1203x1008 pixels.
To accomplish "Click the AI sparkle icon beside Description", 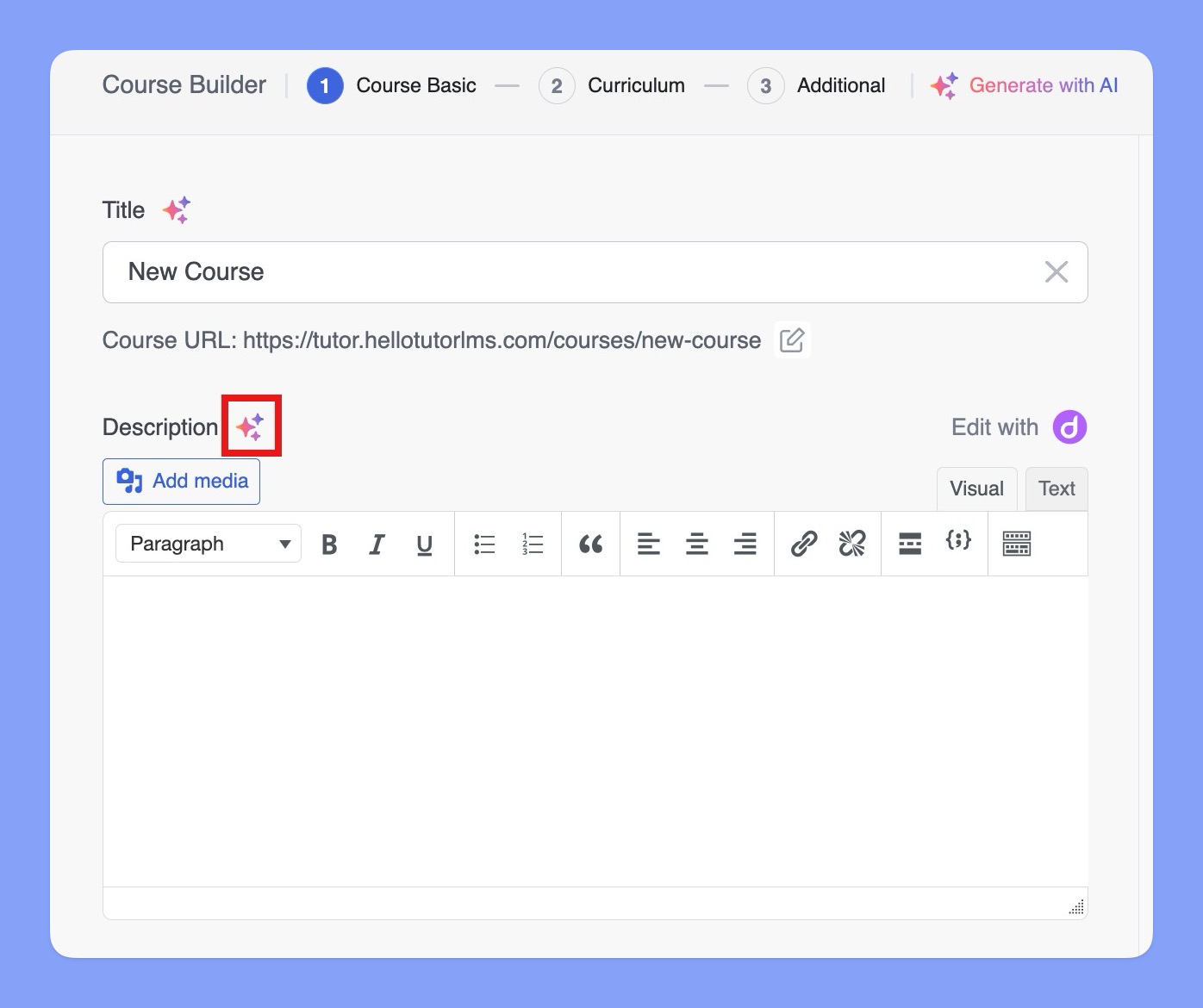I will pos(251,426).
